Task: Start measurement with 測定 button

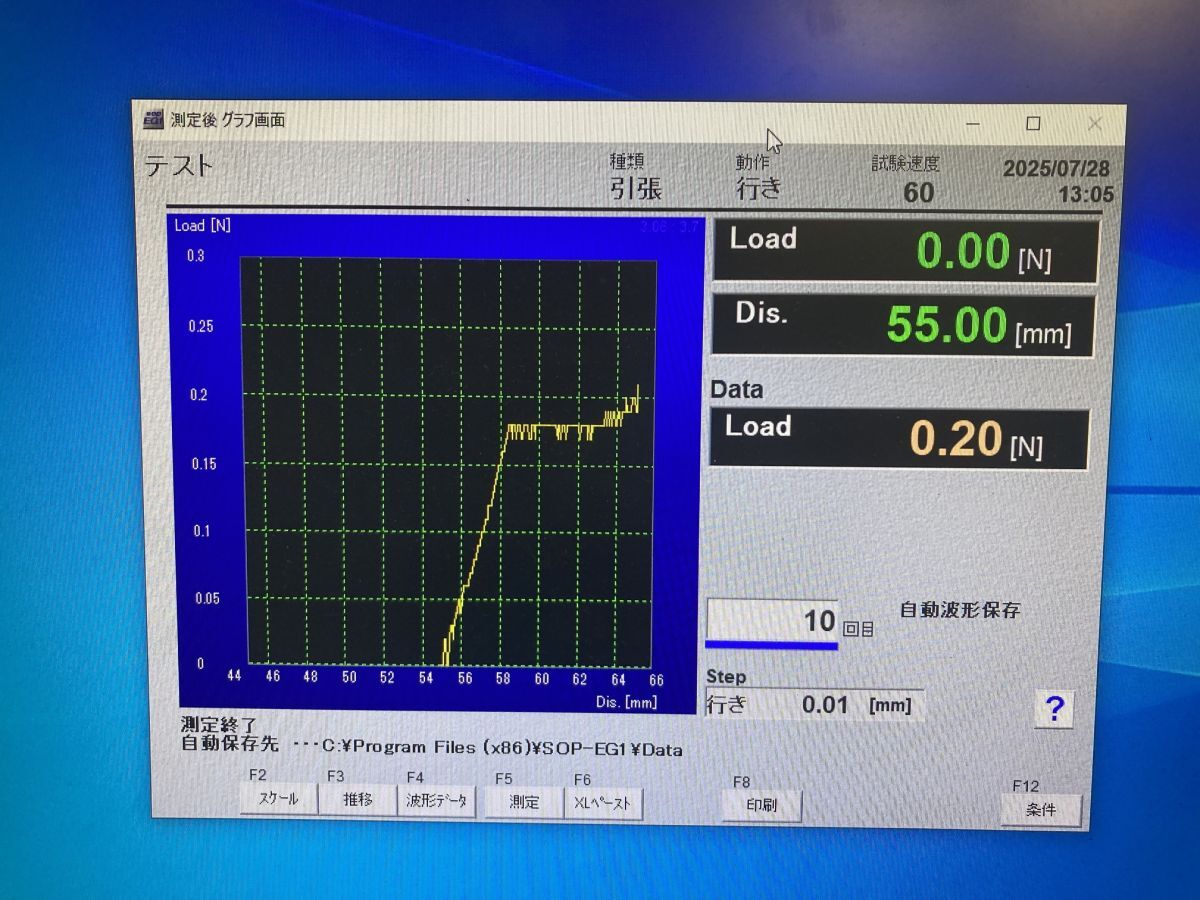Action: 523,802
